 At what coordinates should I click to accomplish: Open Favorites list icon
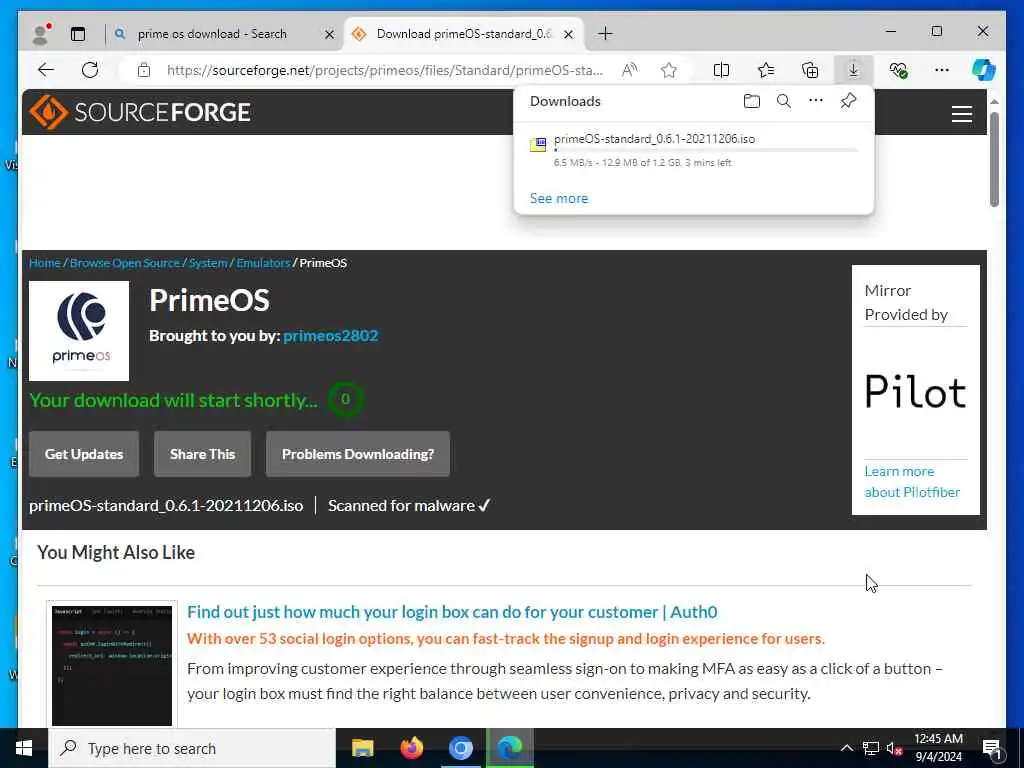(x=765, y=70)
